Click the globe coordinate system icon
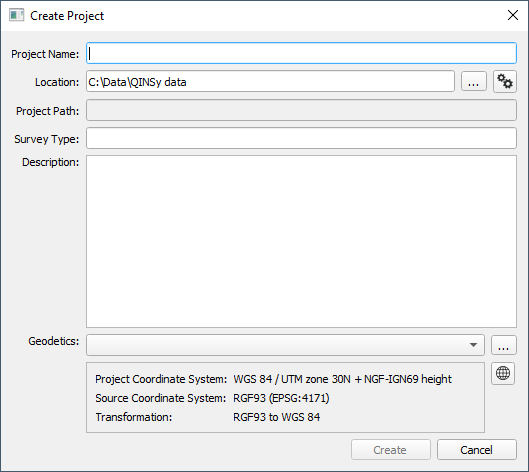Screen dimensions: 529x472 (x=503, y=373)
